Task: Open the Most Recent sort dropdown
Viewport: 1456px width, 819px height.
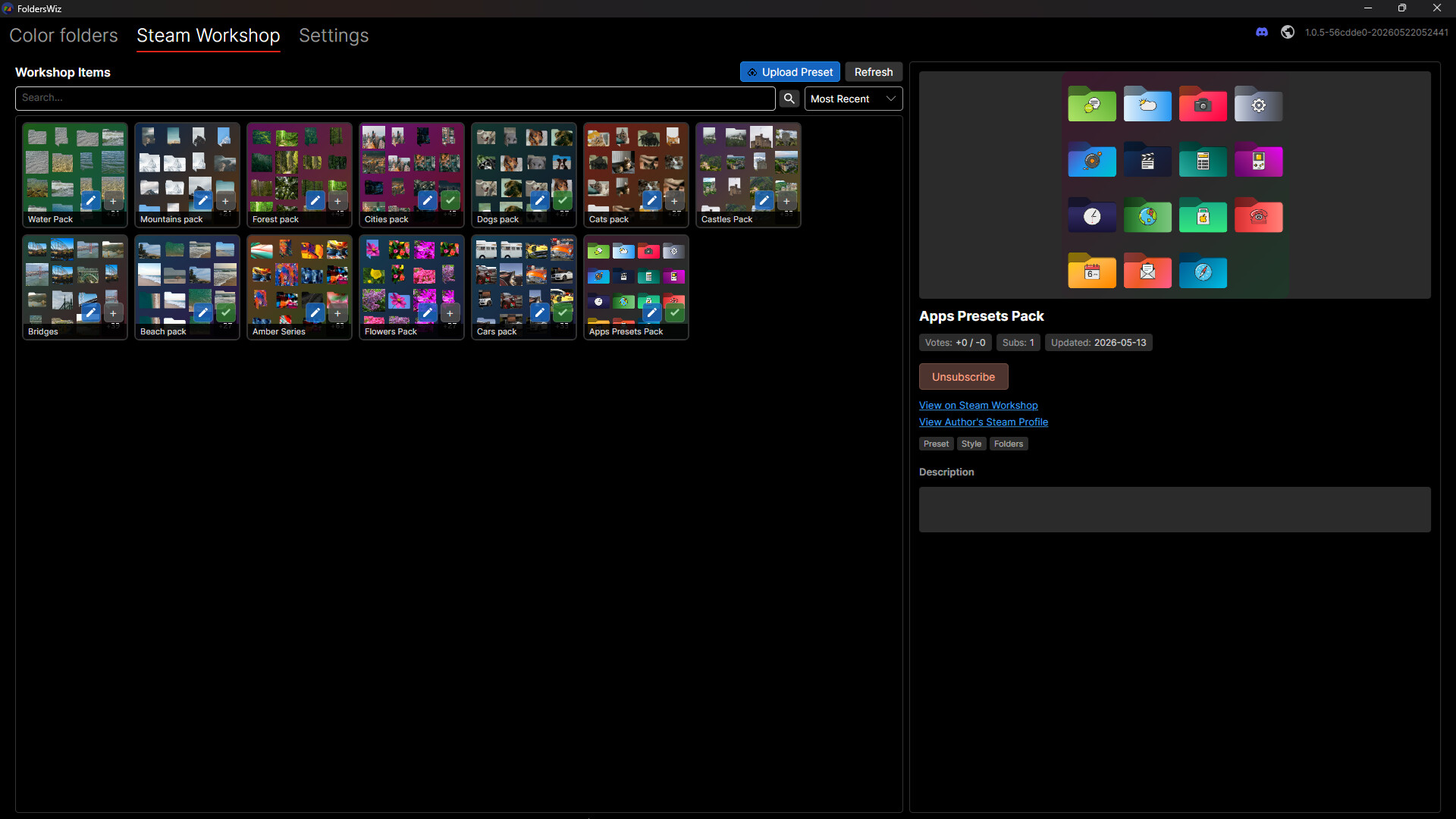Action: coord(853,99)
